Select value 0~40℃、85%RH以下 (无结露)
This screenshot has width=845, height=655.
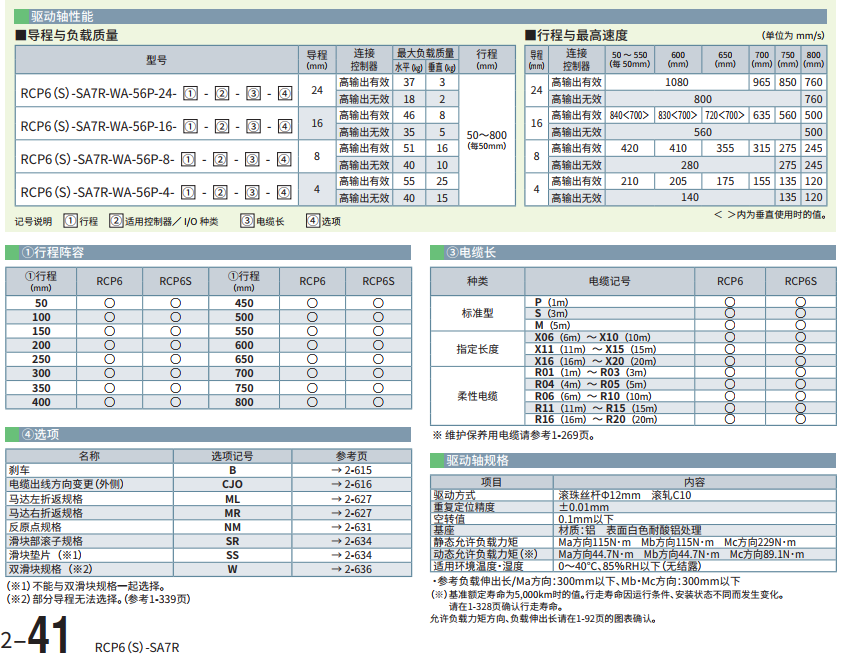pos(629,566)
